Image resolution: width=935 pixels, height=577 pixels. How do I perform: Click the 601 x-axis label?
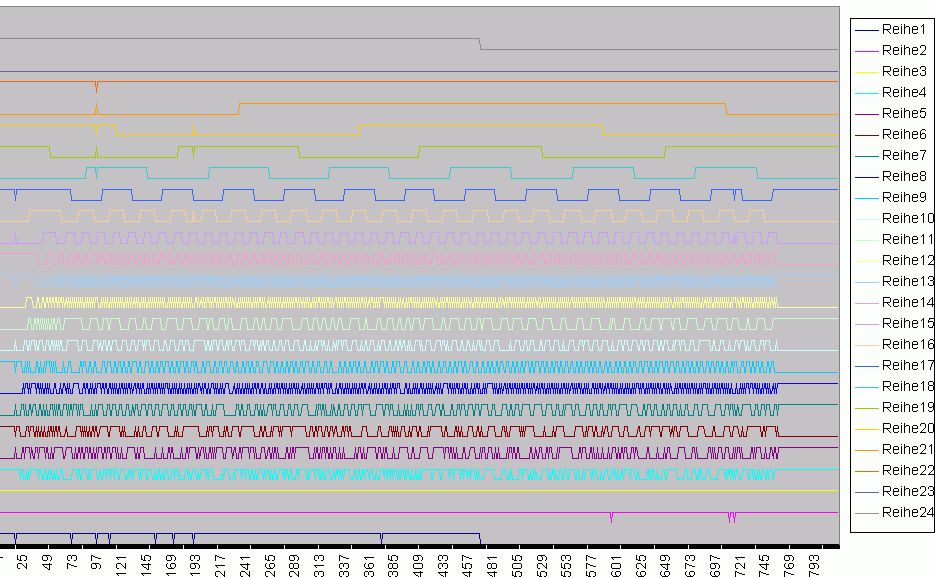pos(616,566)
